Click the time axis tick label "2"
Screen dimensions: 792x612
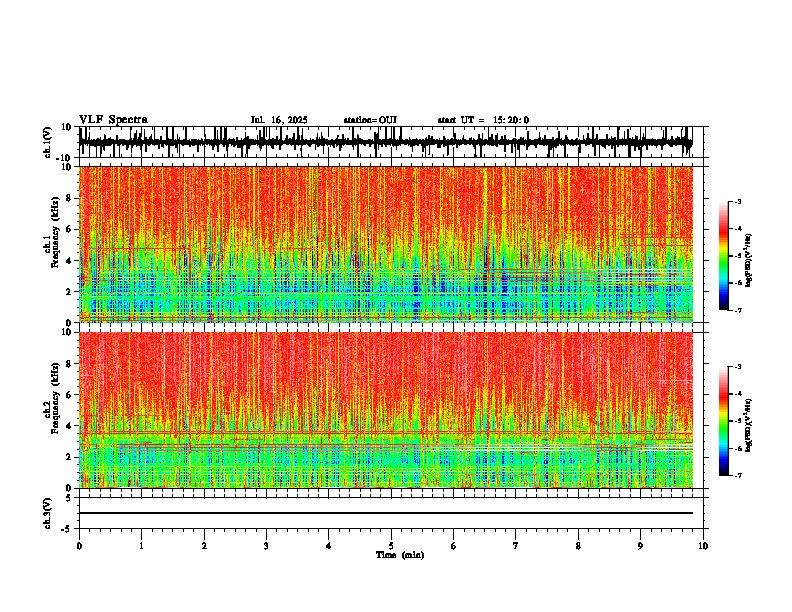click(204, 546)
